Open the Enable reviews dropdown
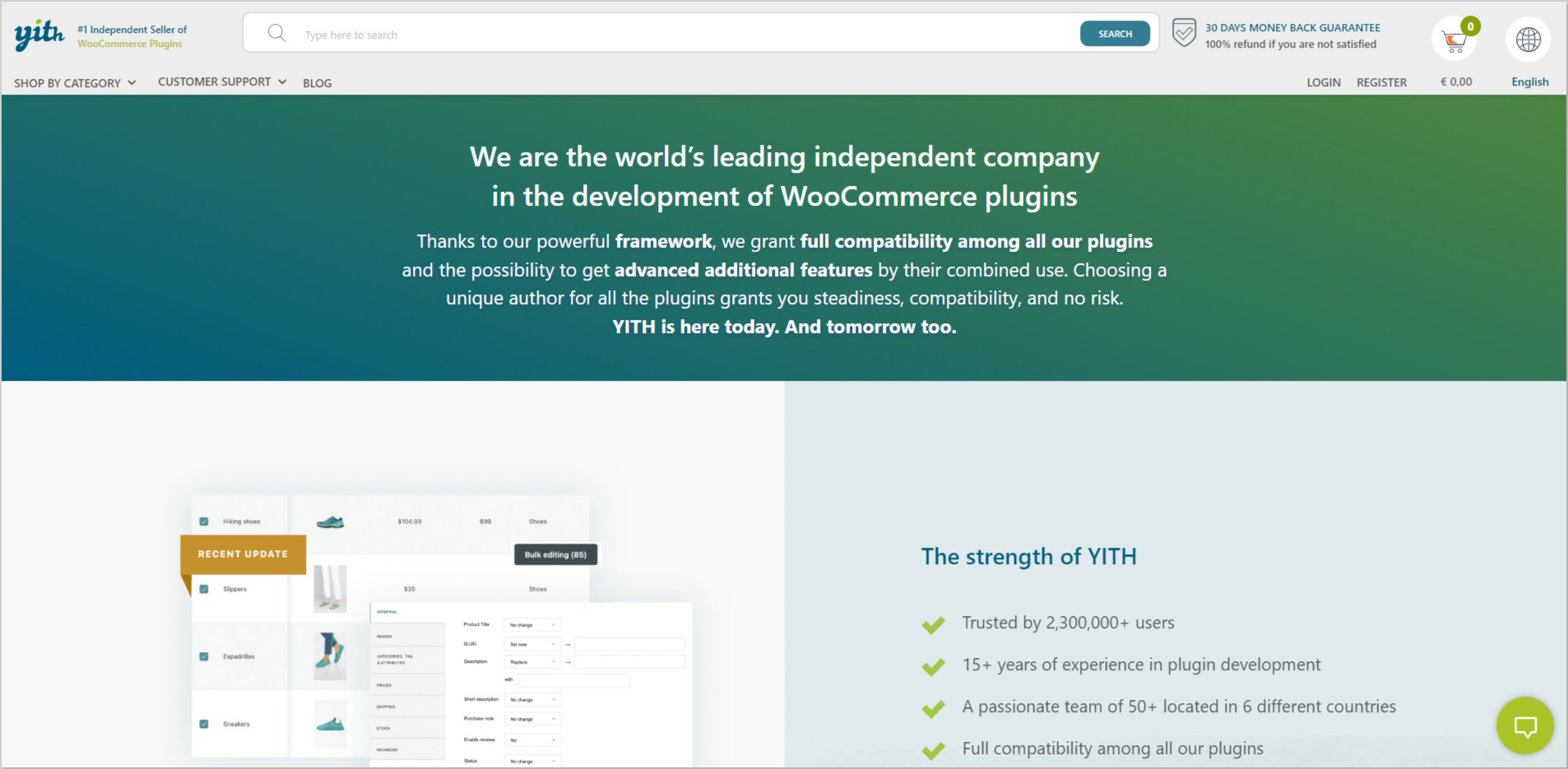 532,740
